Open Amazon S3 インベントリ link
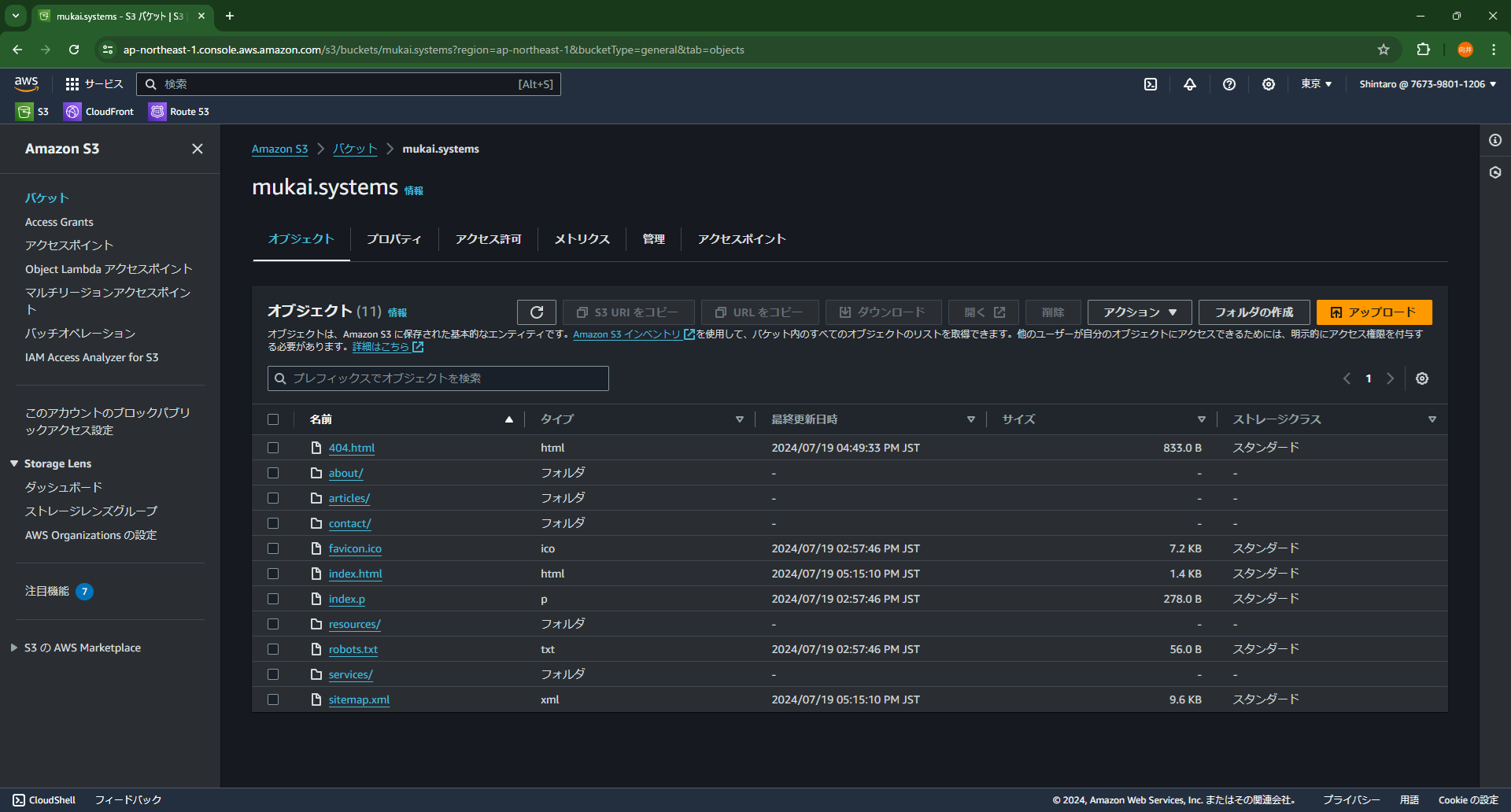 click(634, 334)
